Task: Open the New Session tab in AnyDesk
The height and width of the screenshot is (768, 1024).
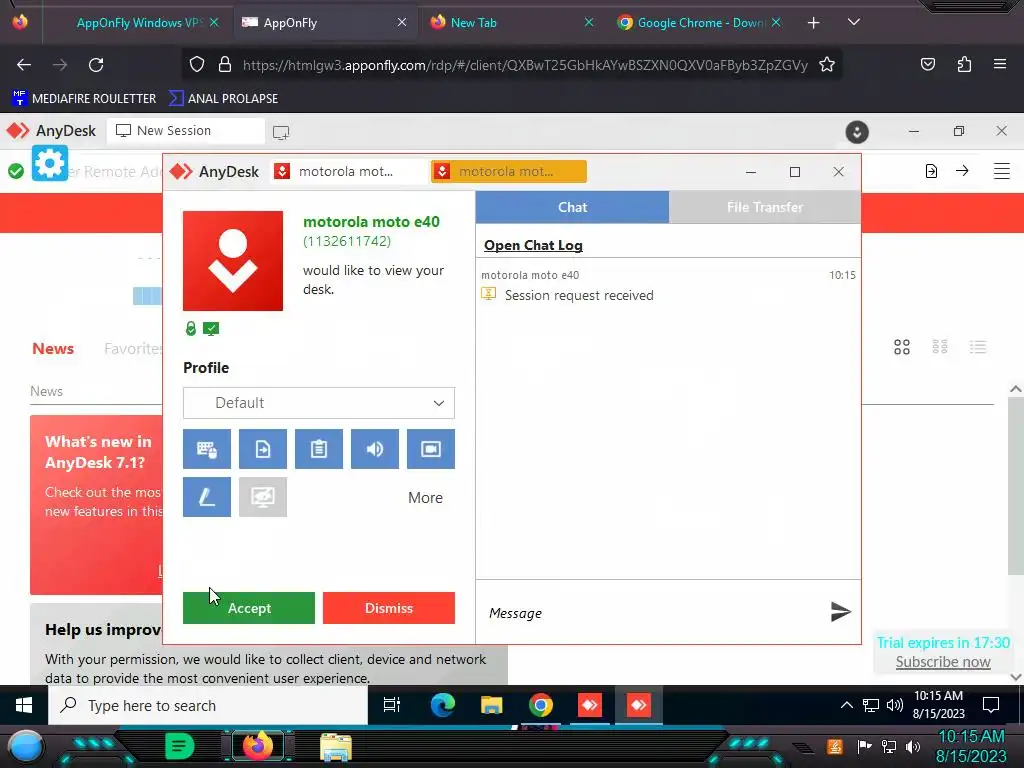Action: [x=186, y=131]
